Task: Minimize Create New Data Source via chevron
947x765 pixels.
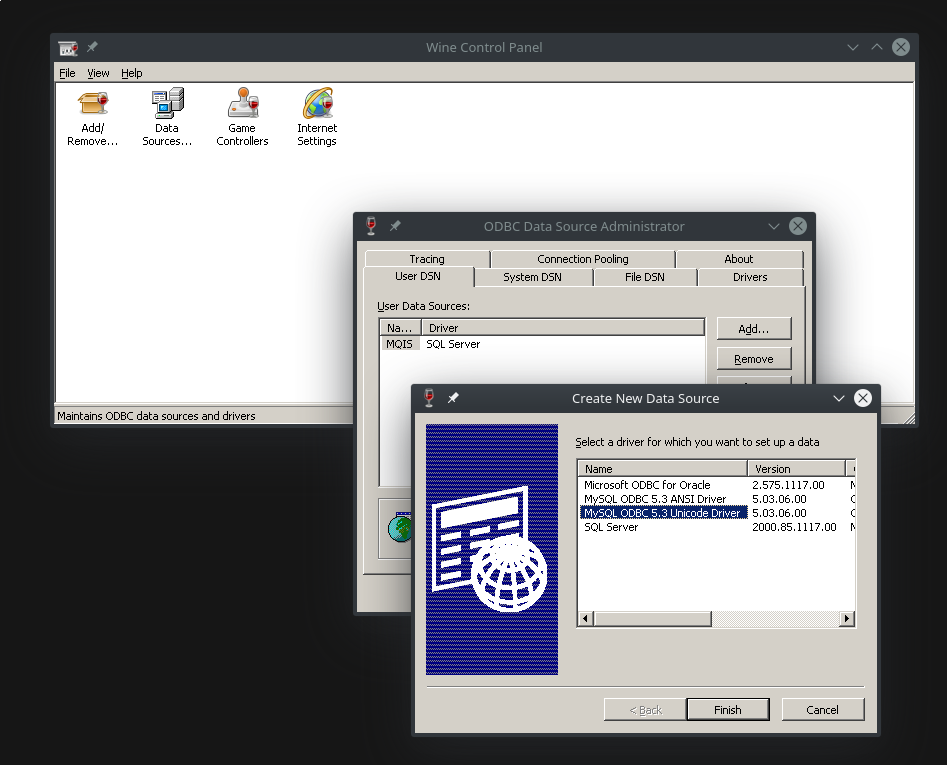Action: pos(838,399)
